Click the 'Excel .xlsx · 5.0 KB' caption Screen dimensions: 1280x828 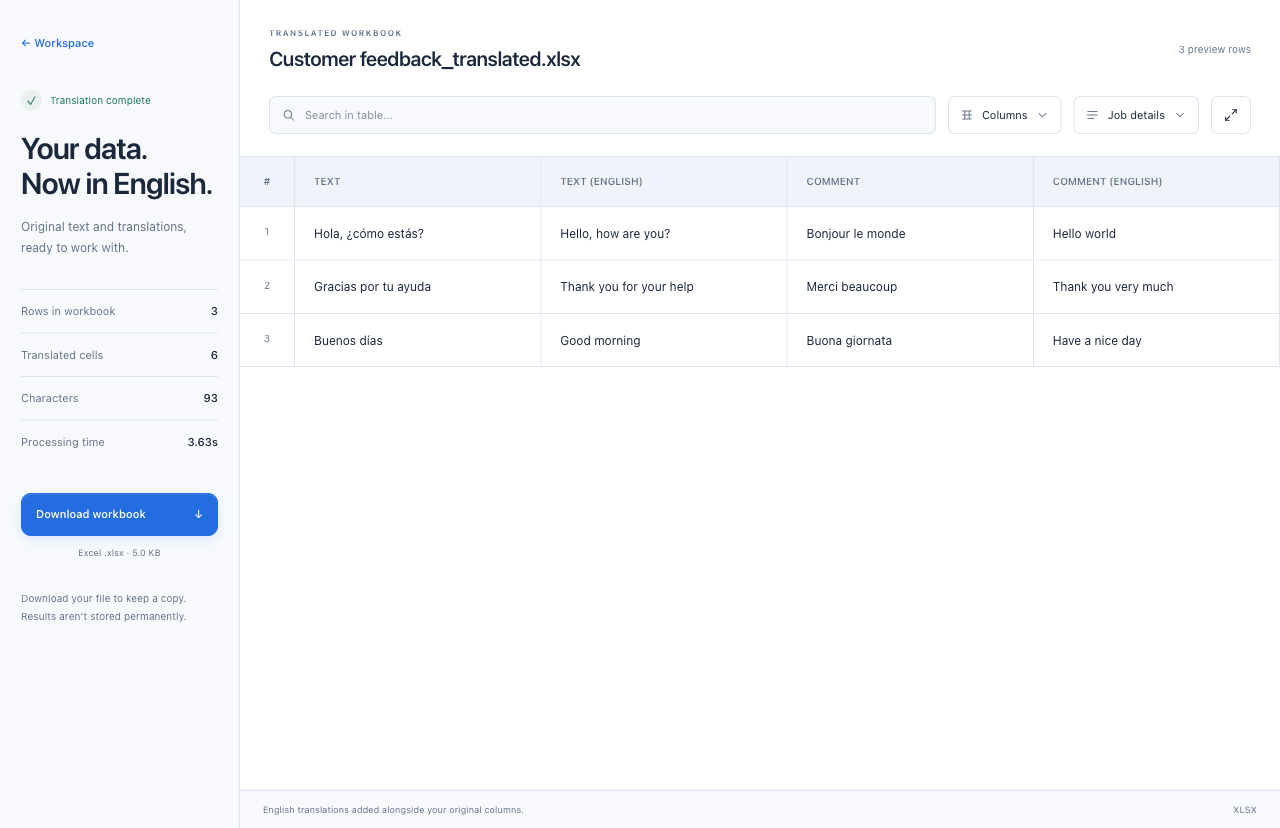click(x=119, y=552)
